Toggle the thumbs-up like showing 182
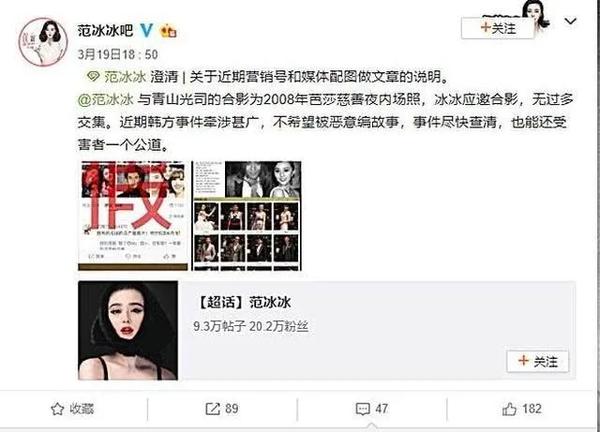 click(522, 409)
